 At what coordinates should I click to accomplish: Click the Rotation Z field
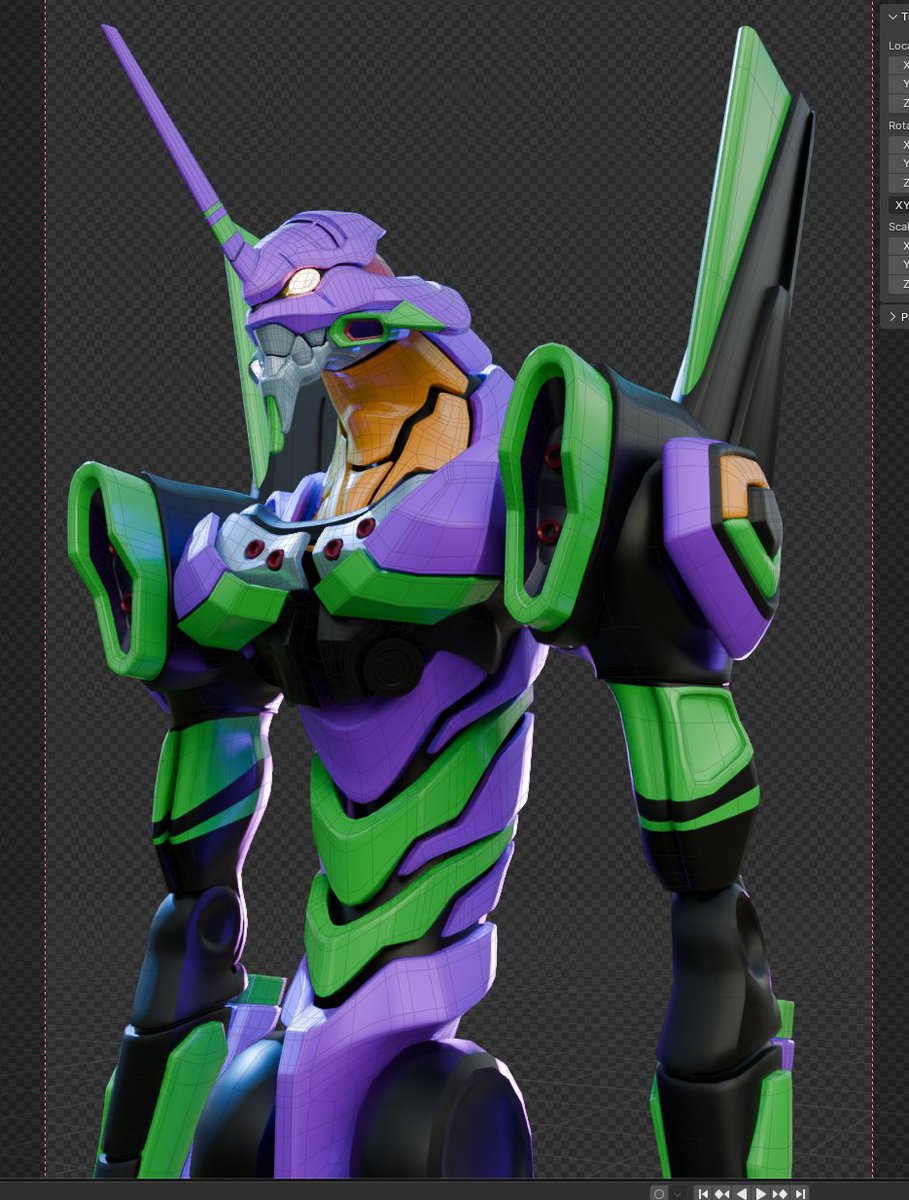pos(899,183)
